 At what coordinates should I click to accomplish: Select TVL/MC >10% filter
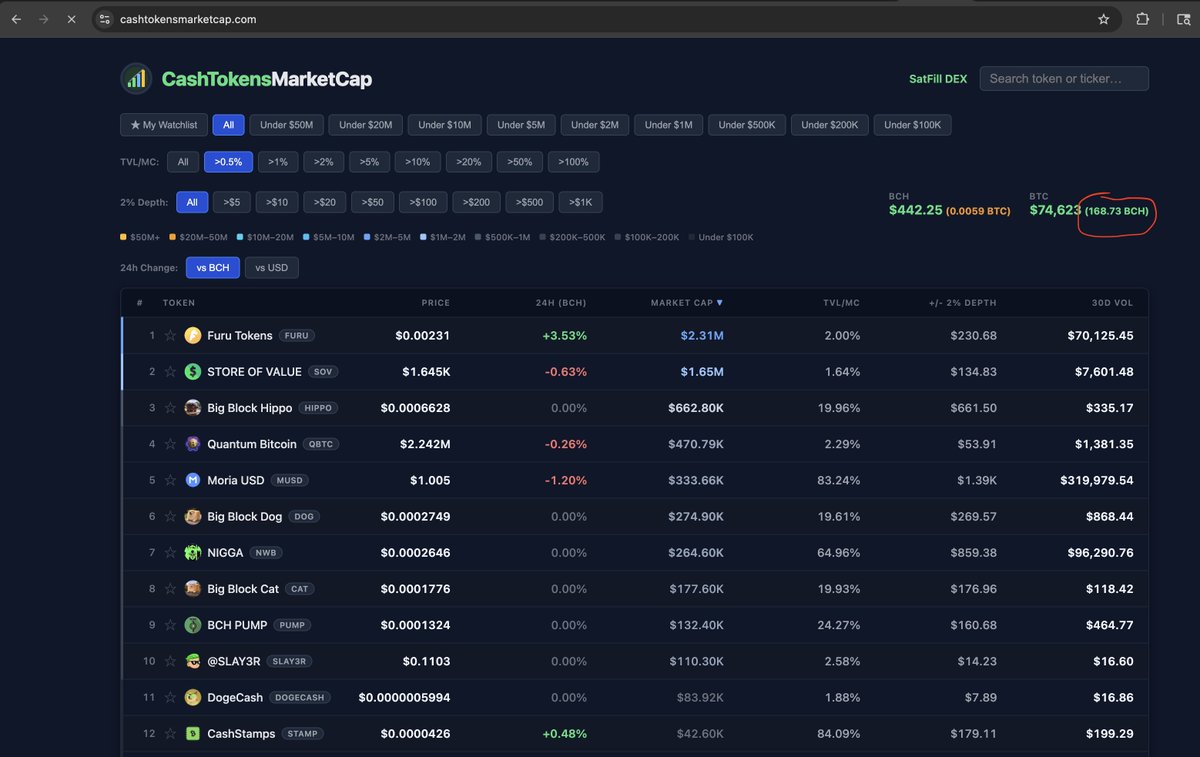pyautogui.click(x=417, y=162)
